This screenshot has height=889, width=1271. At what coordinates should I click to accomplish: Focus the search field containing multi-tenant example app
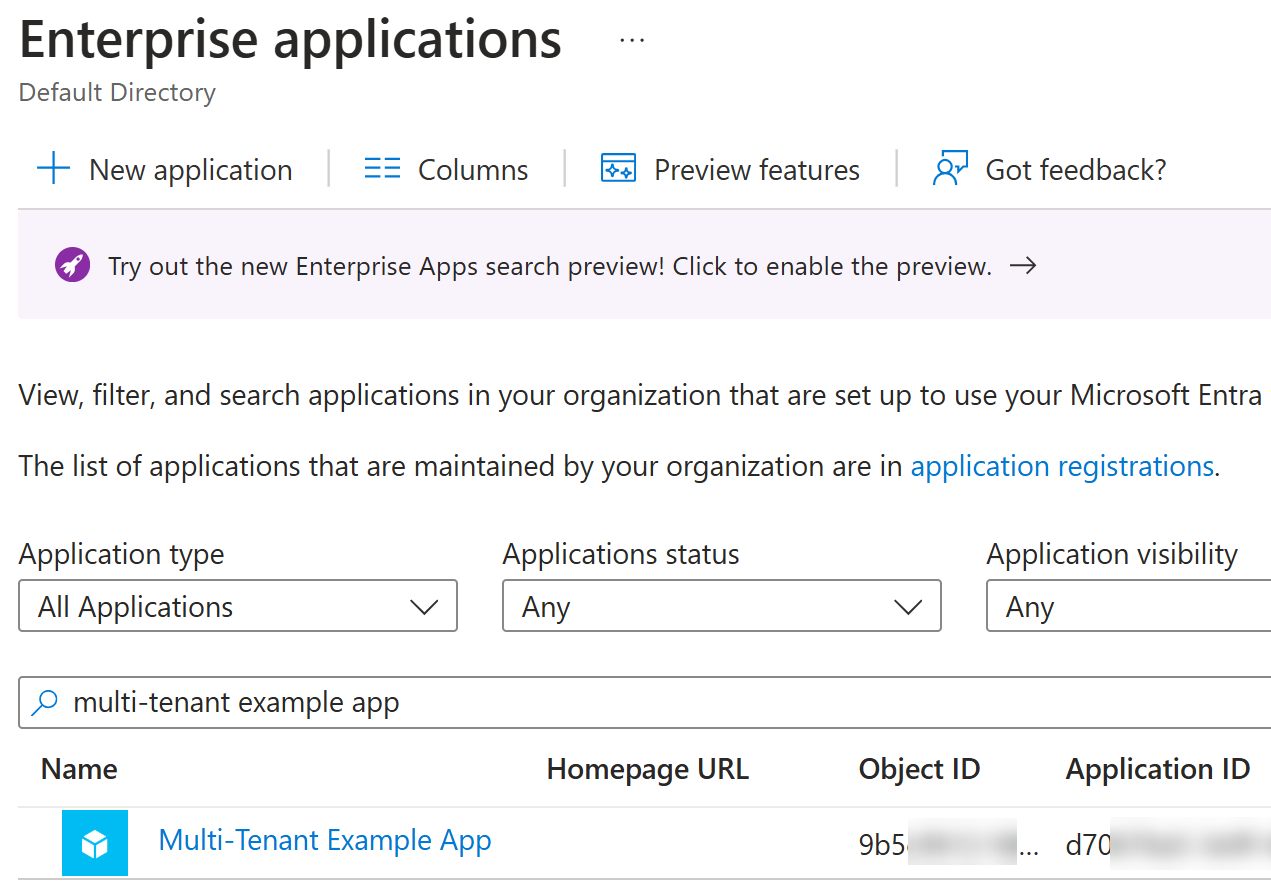click(x=645, y=703)
